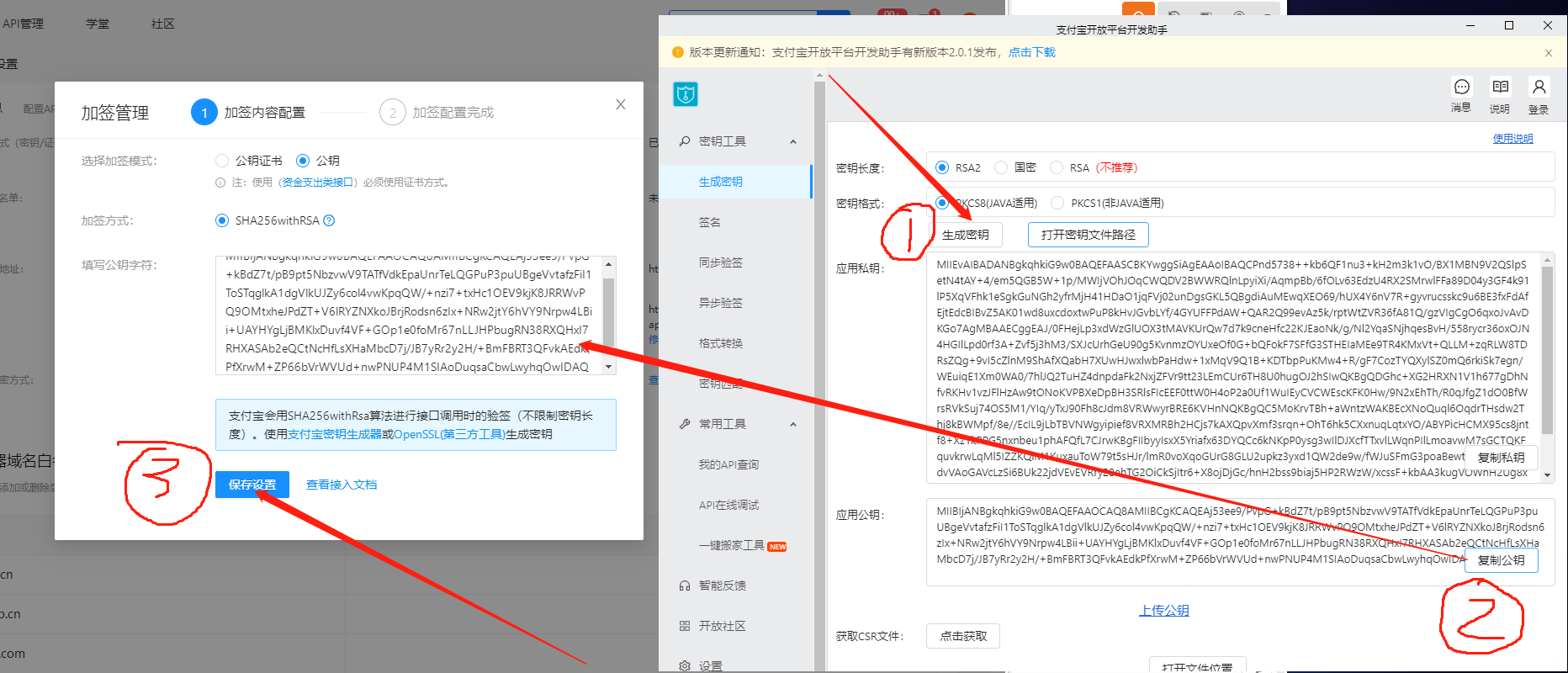Click the 复制公钥 button

(1502, 560)
